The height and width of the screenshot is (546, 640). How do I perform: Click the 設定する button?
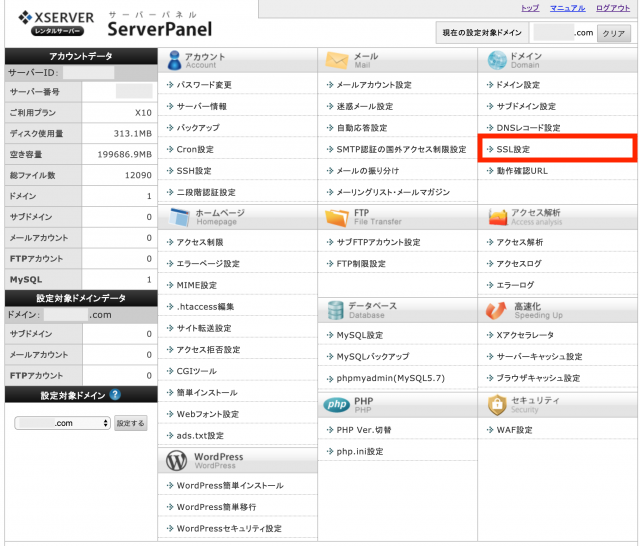(131, 423)
